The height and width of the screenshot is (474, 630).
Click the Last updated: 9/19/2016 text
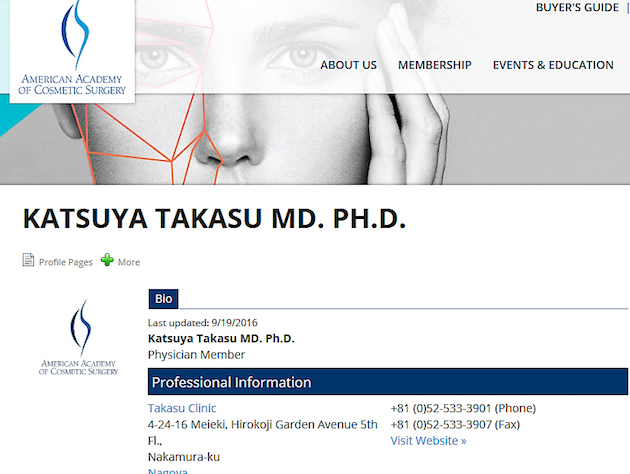202,323
